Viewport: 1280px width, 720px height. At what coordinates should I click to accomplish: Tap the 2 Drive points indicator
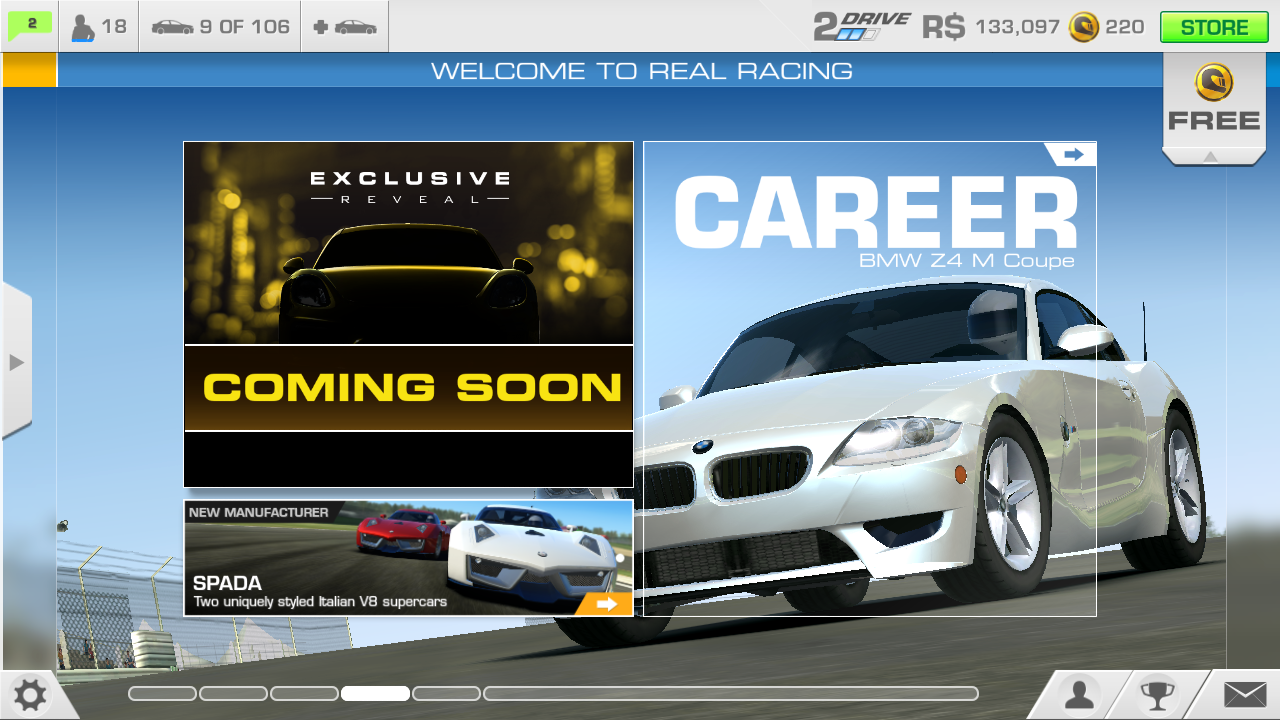pyautogui.click(x=861, y=26)
